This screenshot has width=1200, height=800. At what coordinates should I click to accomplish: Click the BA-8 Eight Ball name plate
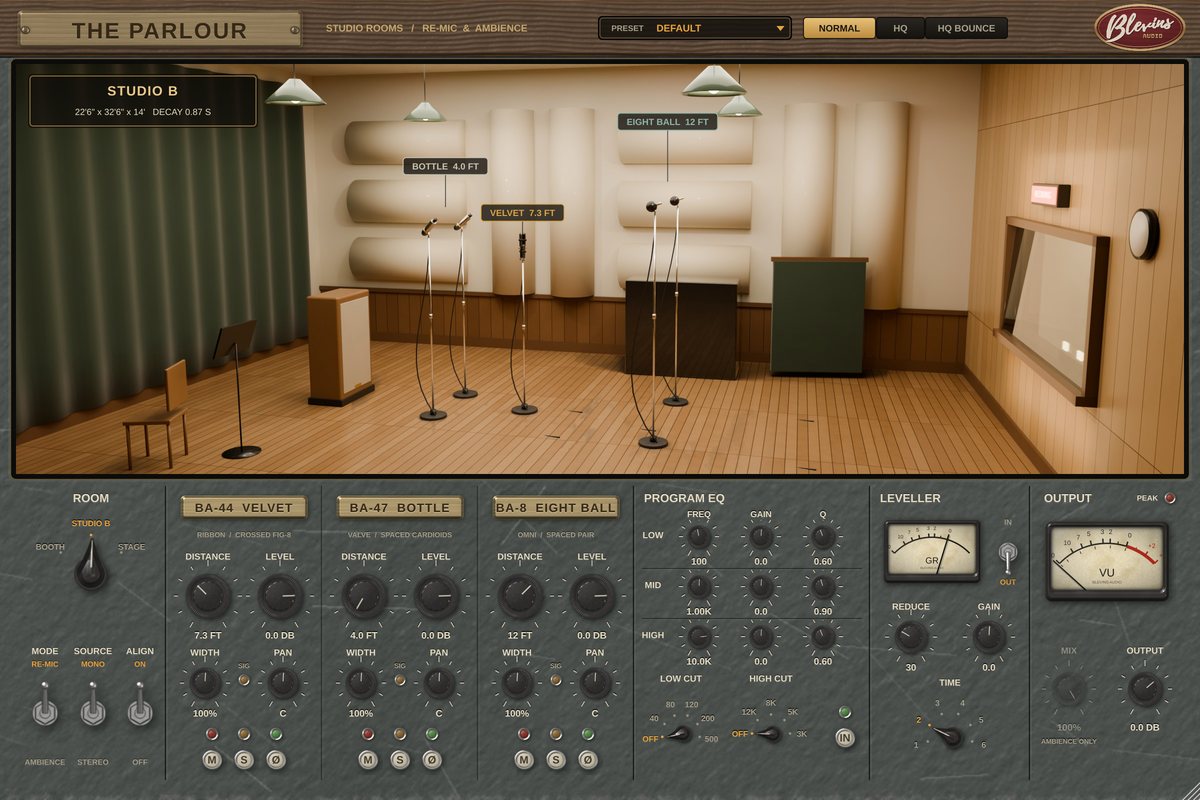coord(556,508)
